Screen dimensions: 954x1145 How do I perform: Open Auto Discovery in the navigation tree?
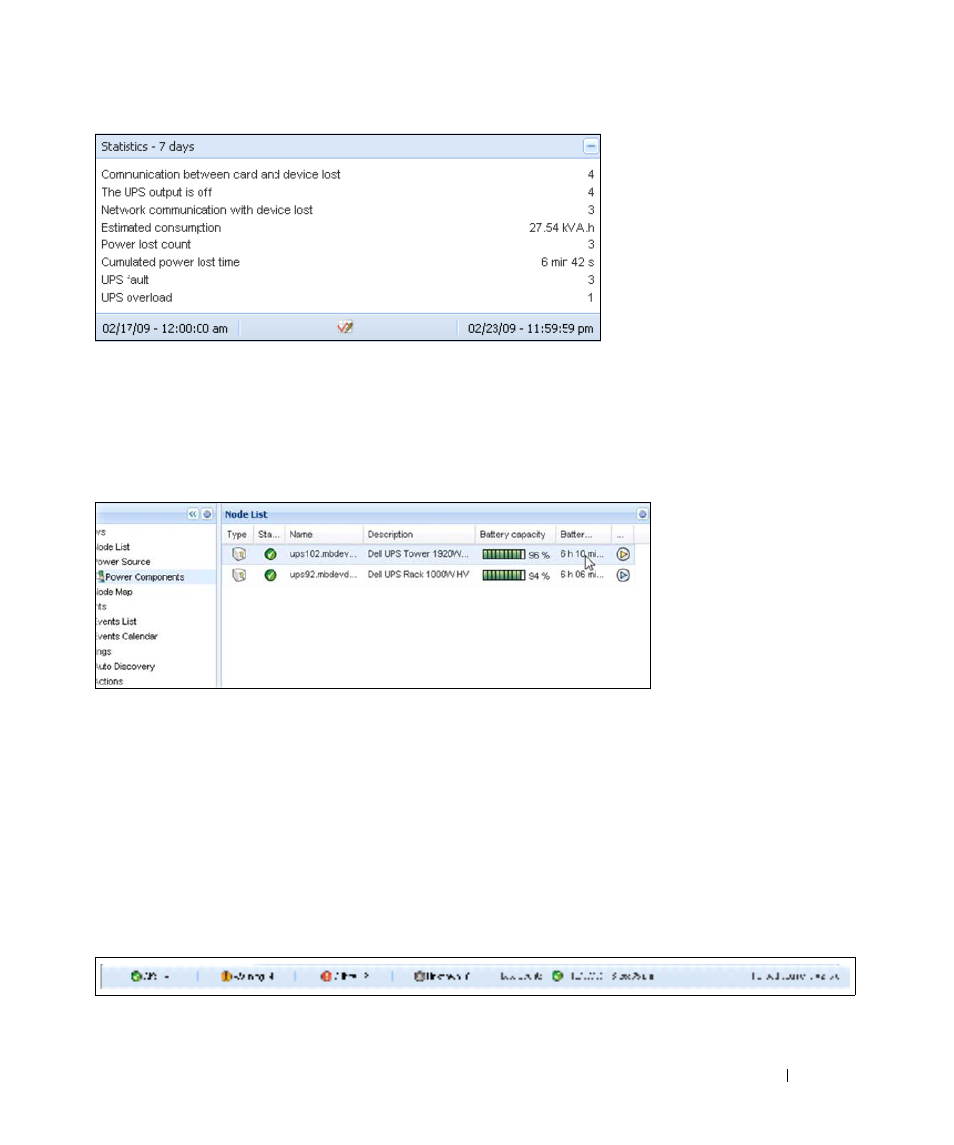click(x=126, y=667)
